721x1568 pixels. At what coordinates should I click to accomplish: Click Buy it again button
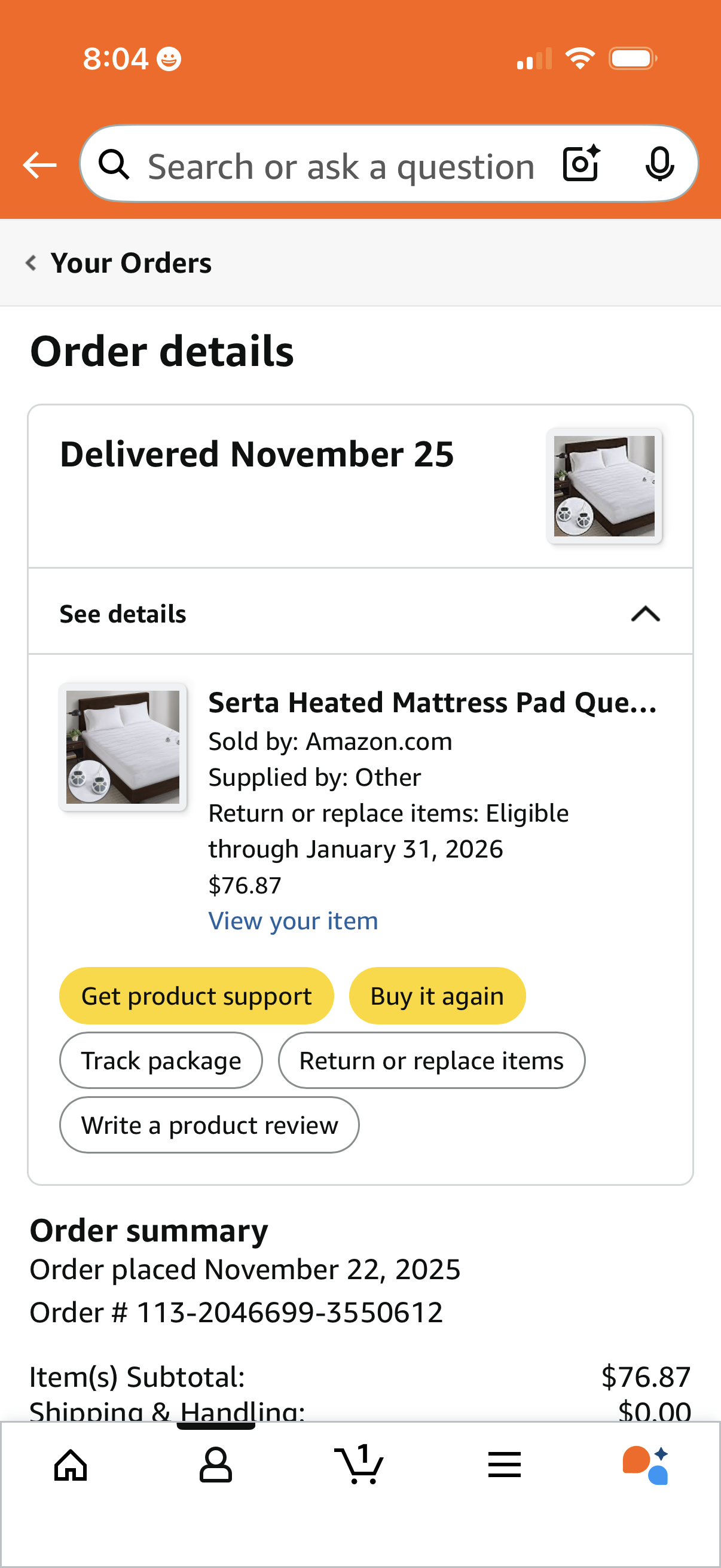[437, 996]
